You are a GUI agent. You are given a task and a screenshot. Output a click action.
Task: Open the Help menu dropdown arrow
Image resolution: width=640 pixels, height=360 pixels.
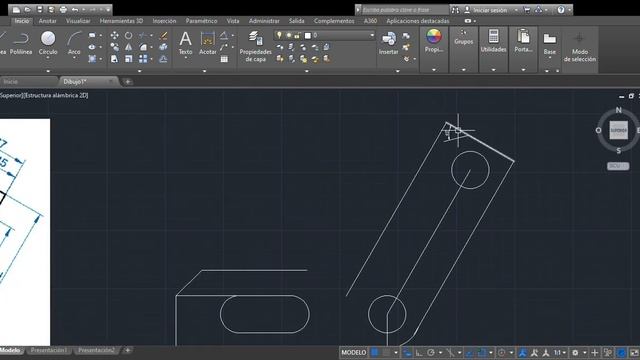coord(569,10)
